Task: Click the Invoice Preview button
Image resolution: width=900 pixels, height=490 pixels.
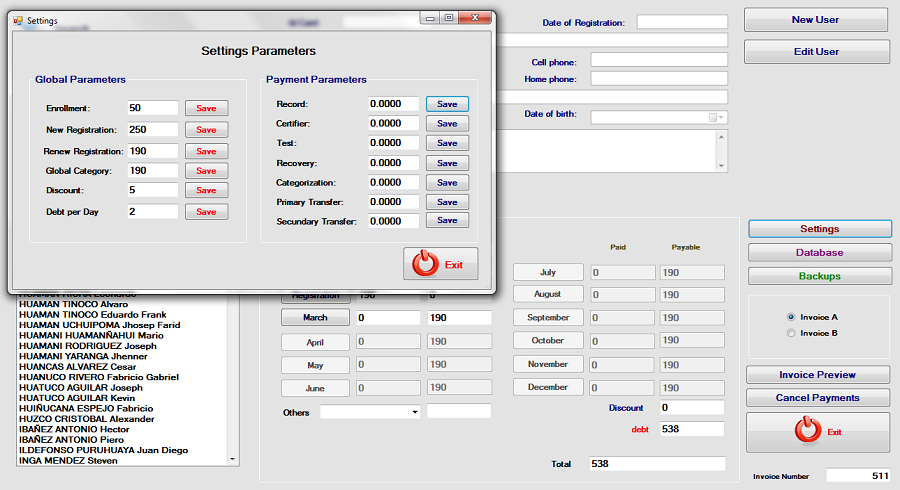Action: click(x=817, y=375)
